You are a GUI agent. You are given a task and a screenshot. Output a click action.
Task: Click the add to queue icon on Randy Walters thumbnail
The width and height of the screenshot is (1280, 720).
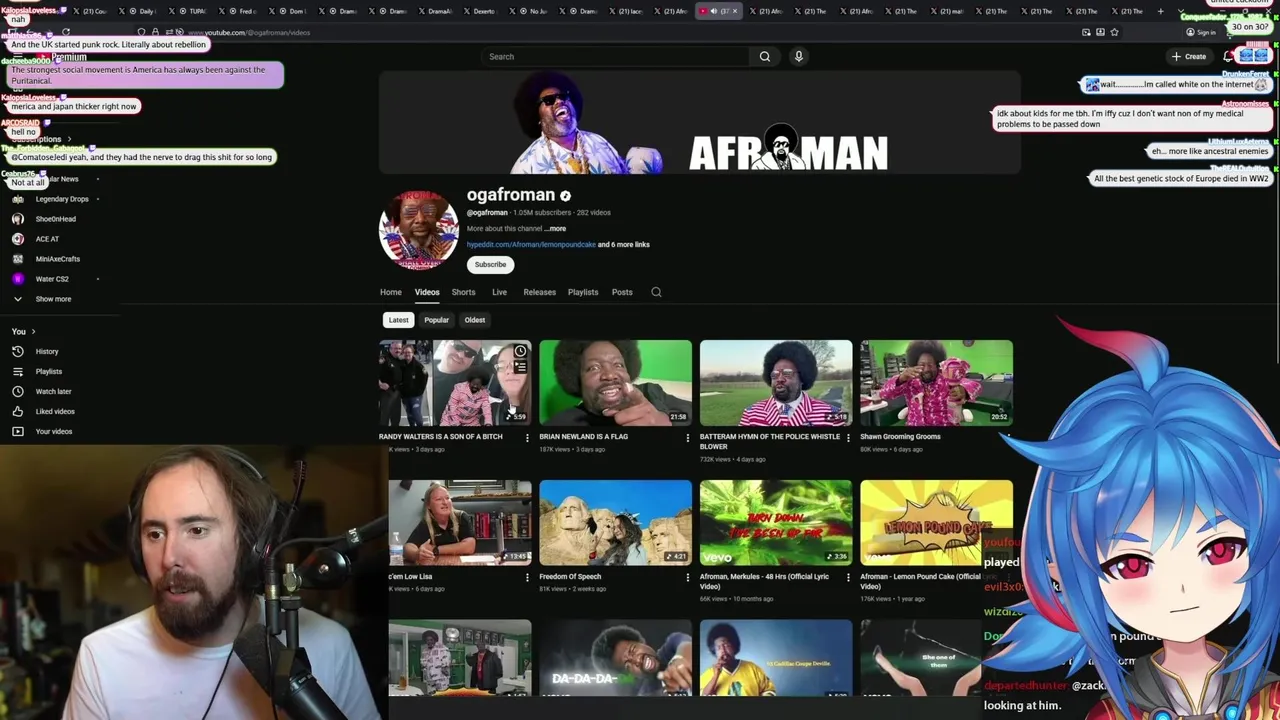click(520, 368)
